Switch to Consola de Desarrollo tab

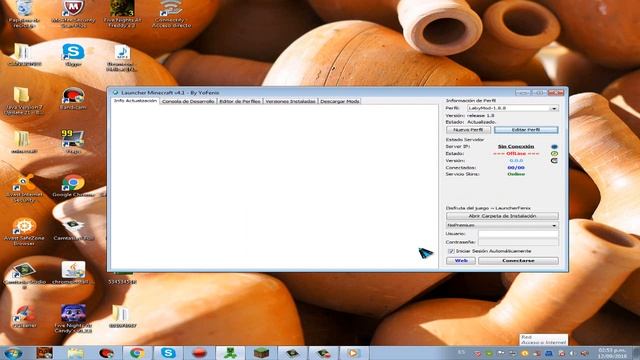(x=188, y=101)
